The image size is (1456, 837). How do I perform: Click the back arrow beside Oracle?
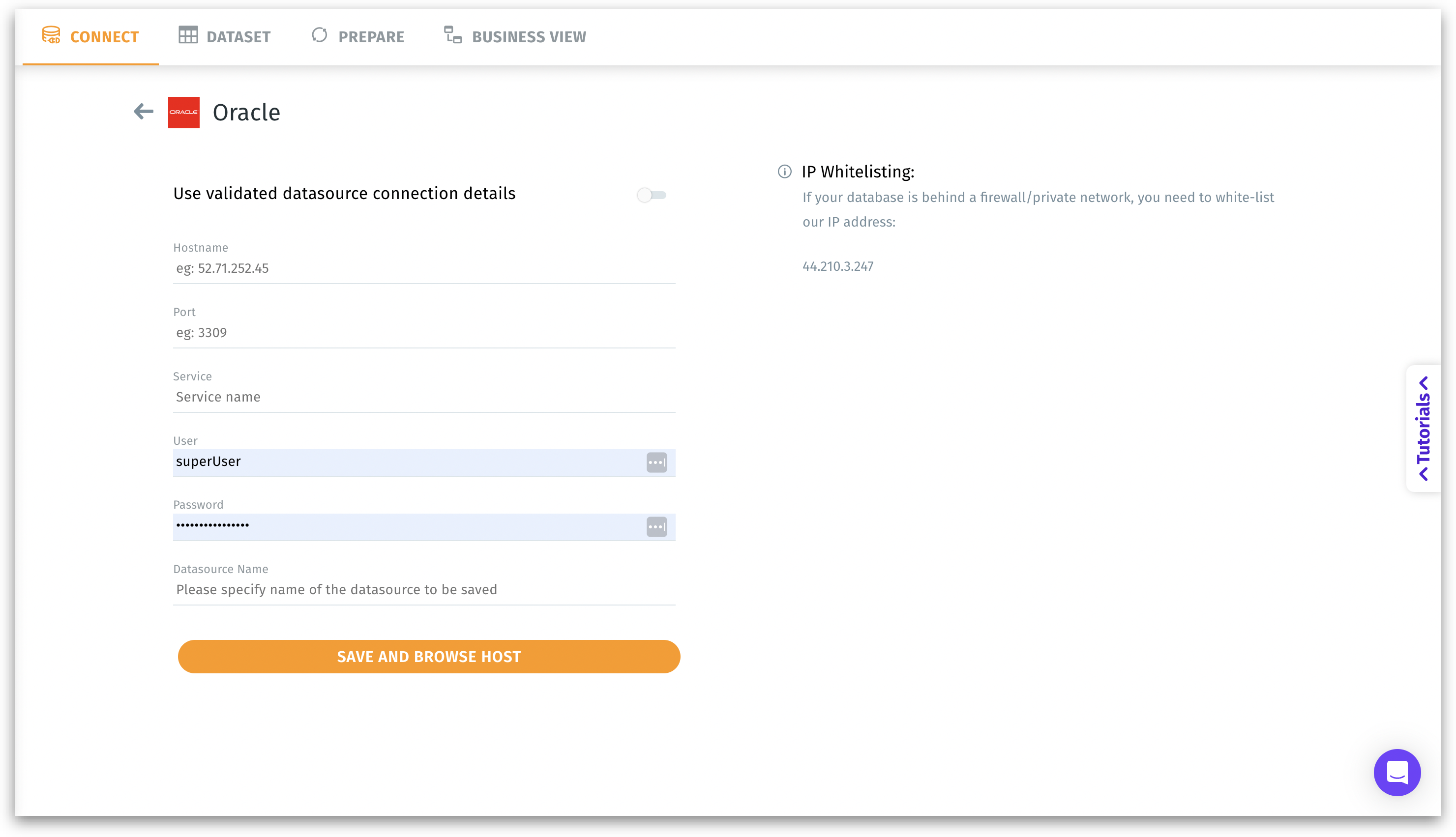tap(143, 112)
